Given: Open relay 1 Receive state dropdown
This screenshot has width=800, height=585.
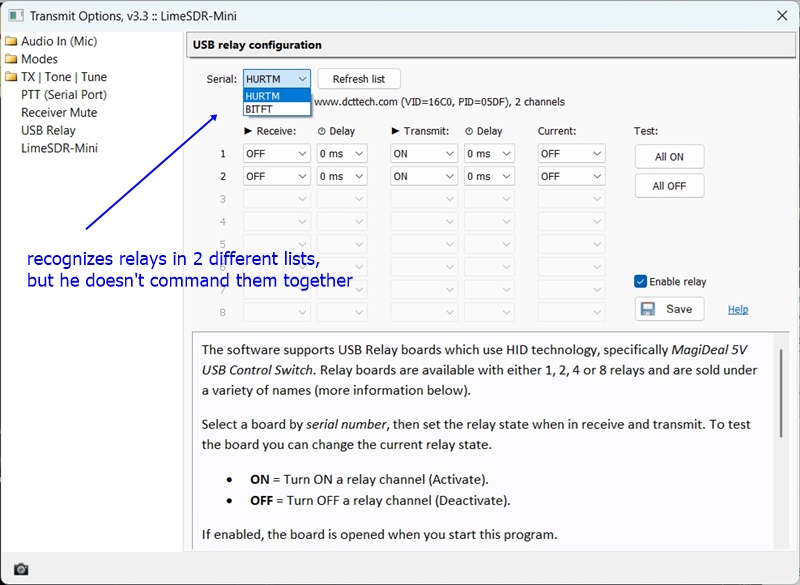Looking at the screenshot, I should [x=276, y=154].
